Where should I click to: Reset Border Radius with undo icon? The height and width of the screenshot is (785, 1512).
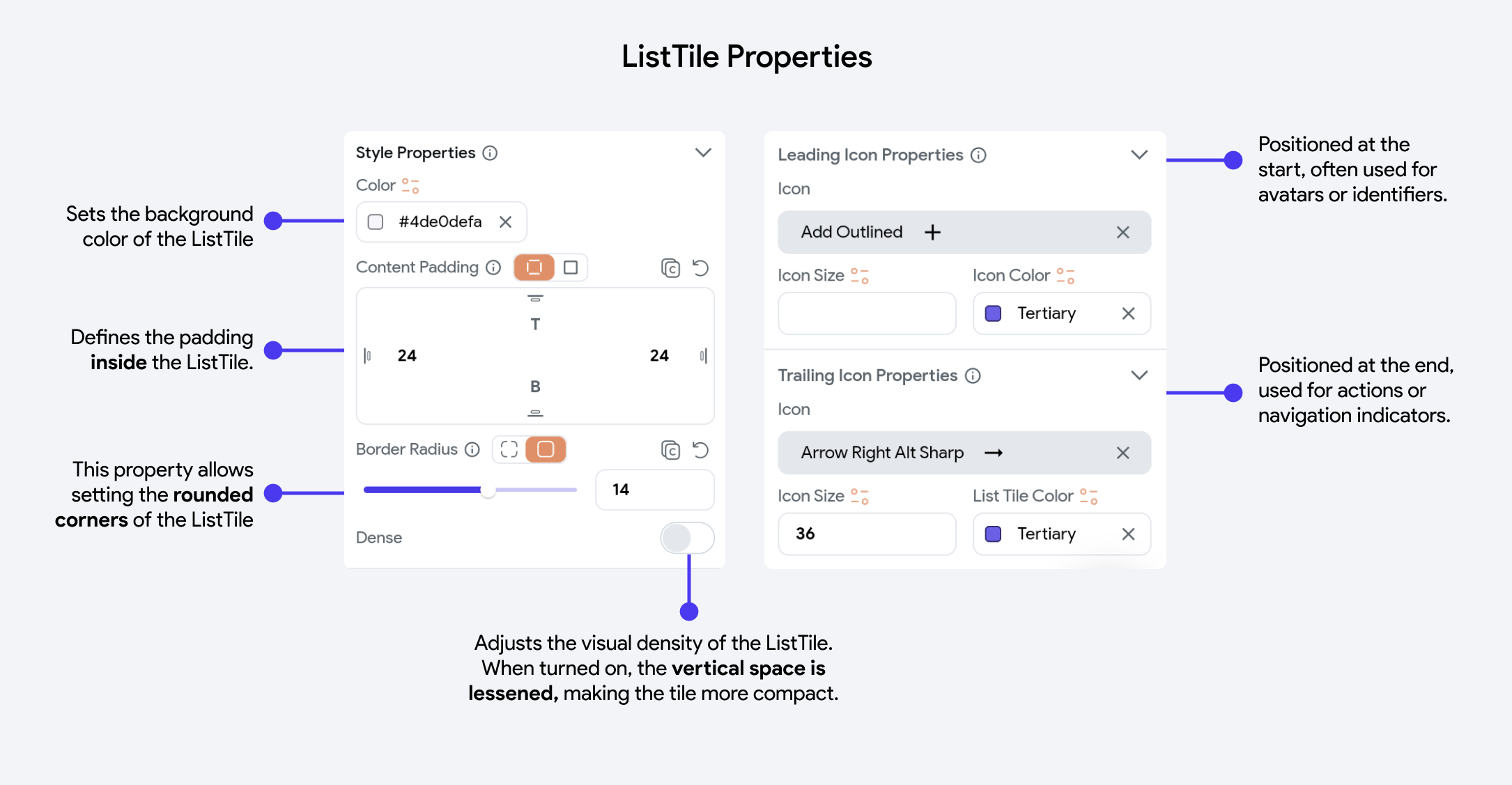pos(700,450)
